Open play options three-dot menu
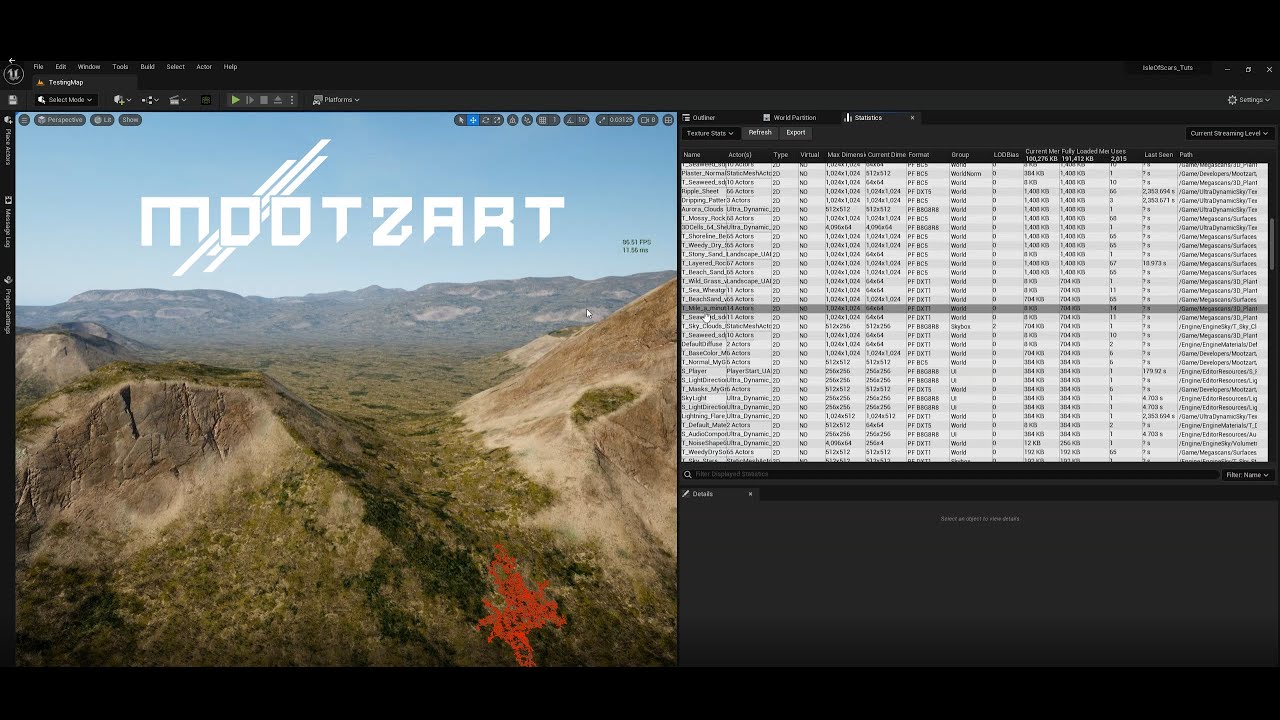Screen dimensions: 1280x720 (292, 100)
